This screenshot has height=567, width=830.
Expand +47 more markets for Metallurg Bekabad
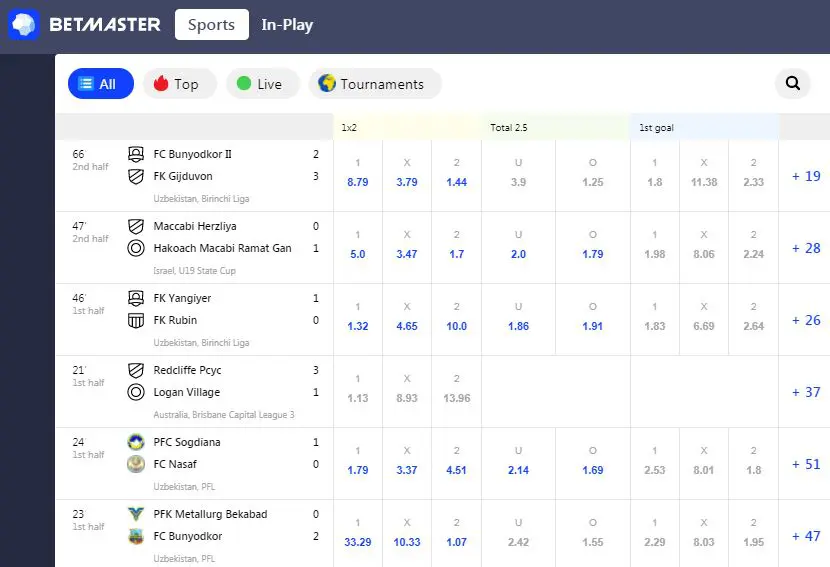(x=806, y=536)
